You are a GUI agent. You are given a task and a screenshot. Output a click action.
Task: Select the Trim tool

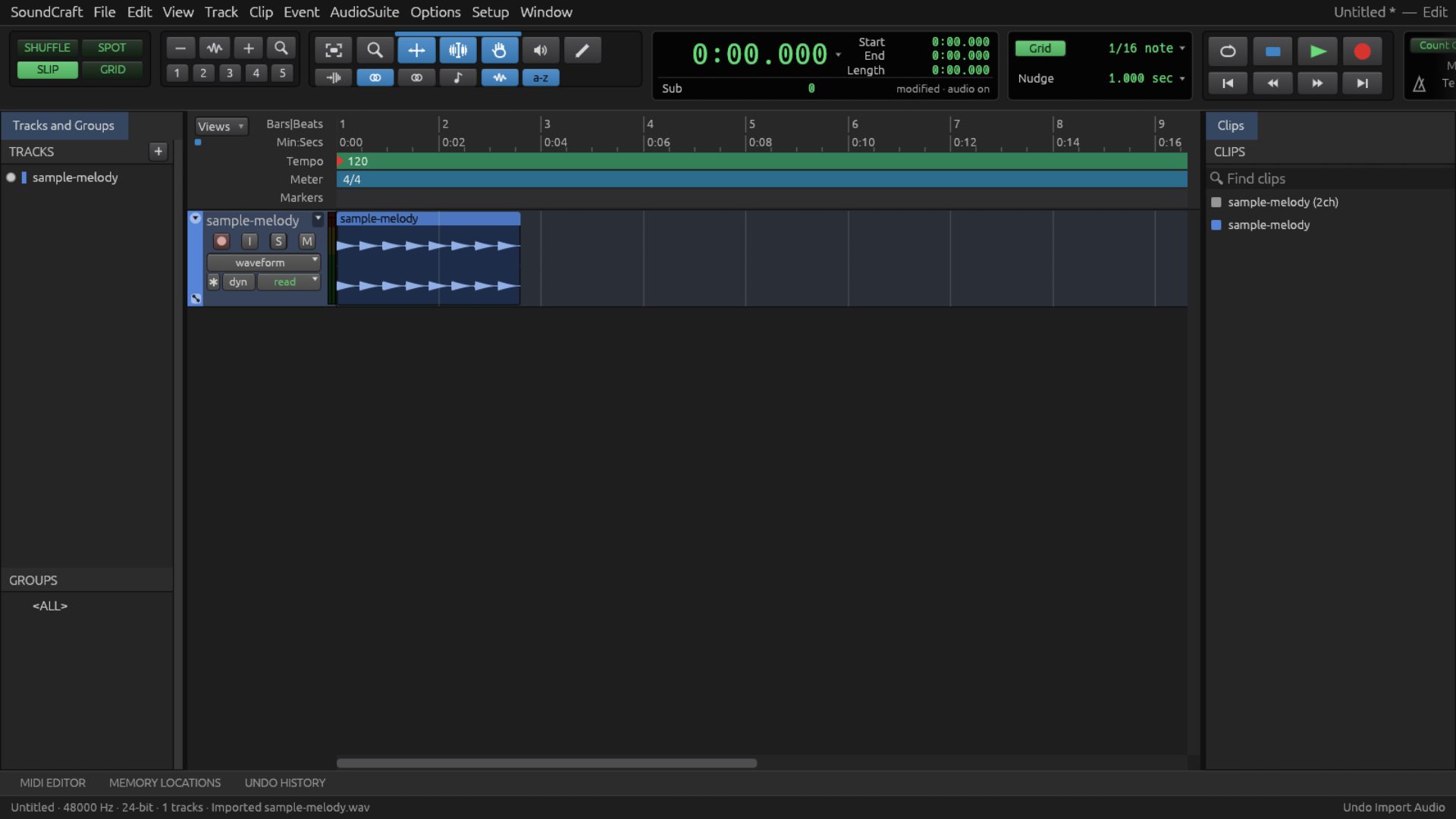point(416,50)
